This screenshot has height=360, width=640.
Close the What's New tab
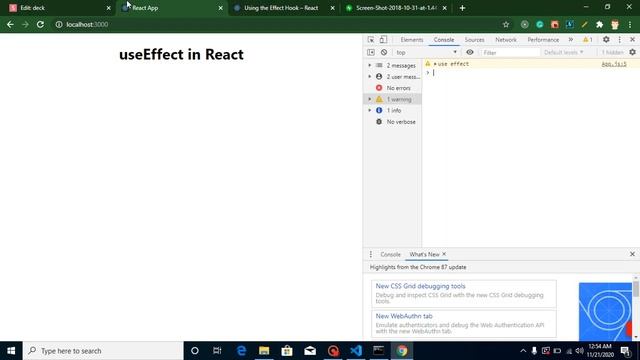444,254
